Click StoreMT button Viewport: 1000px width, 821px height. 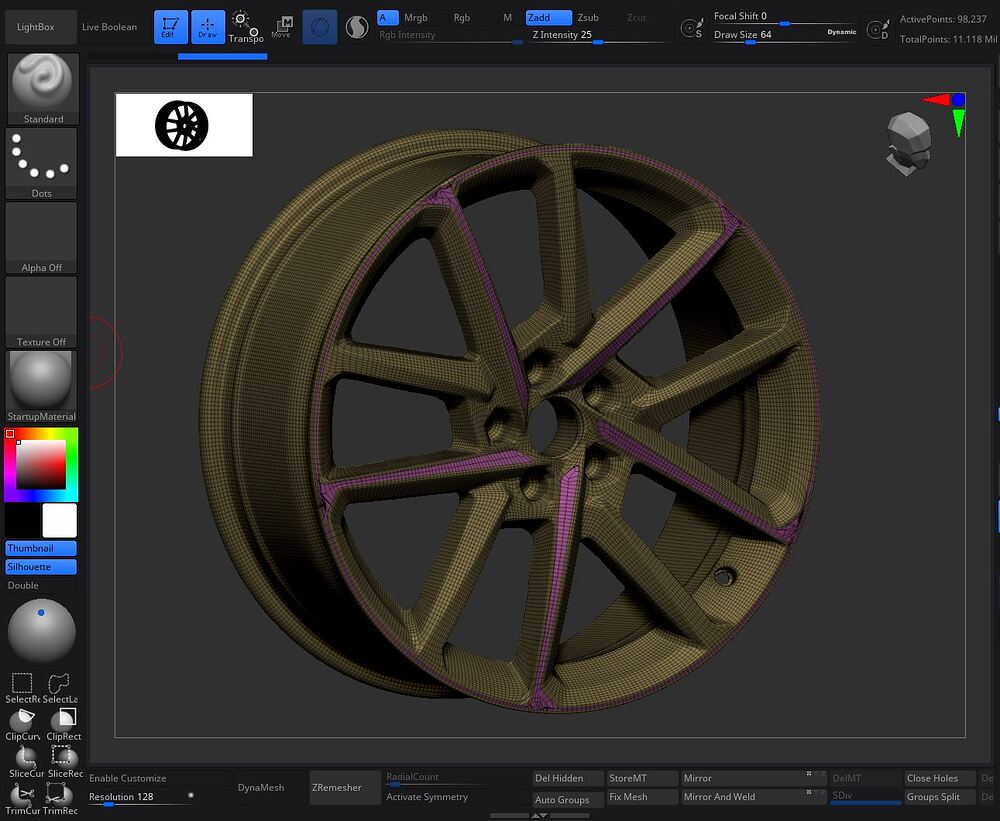[642, 778]
